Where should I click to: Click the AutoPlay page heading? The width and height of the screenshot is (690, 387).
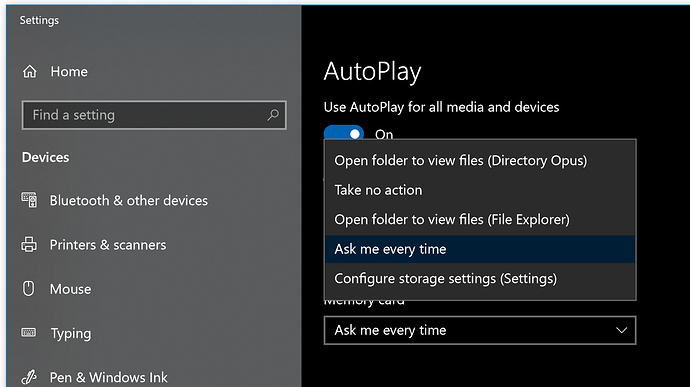point(372,72)
